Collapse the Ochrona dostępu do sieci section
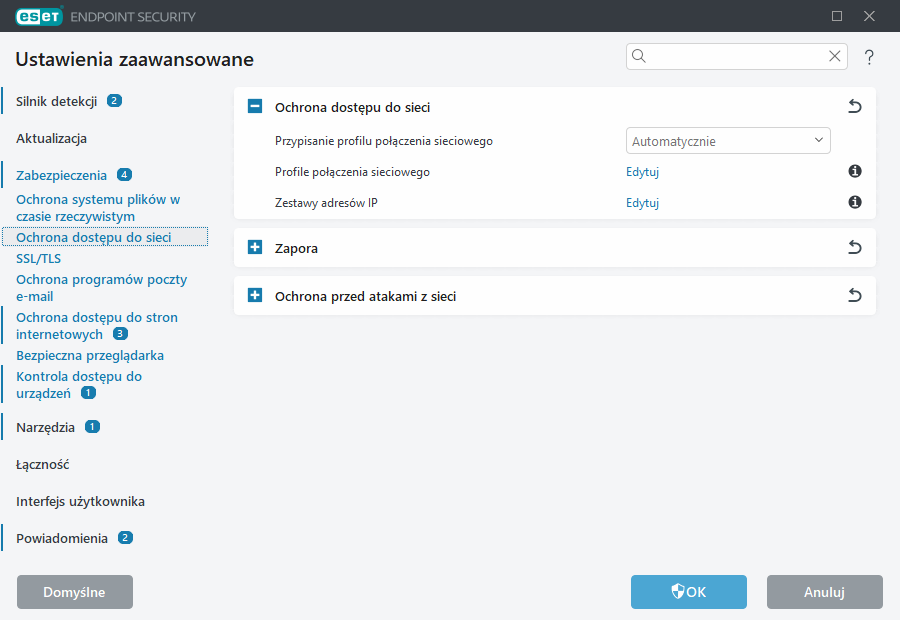This screenshot has height=620, width=900. point(255,107)
